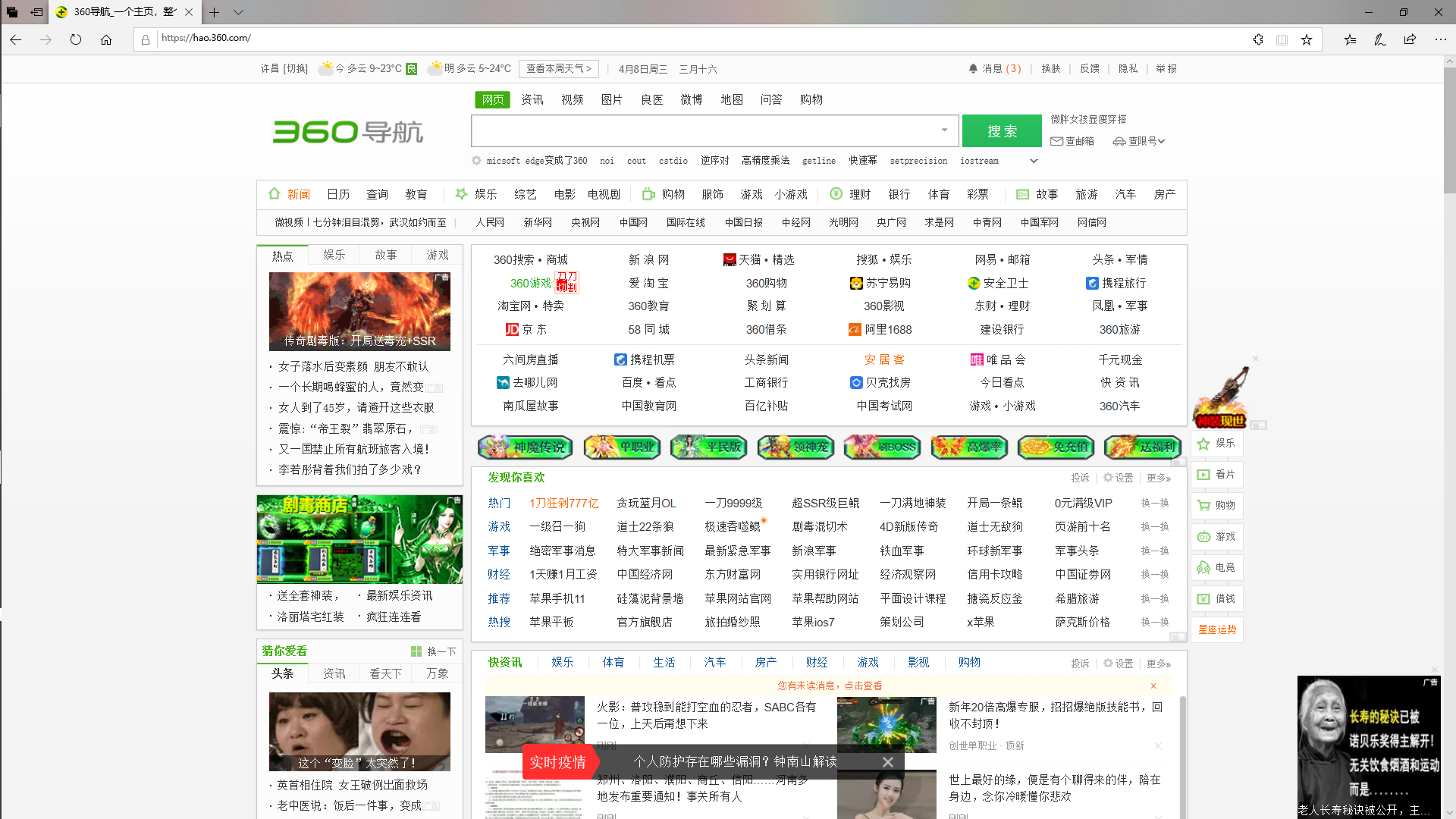Click the home icon beside 新闻

pyautogui.click(x=275, y=193)
